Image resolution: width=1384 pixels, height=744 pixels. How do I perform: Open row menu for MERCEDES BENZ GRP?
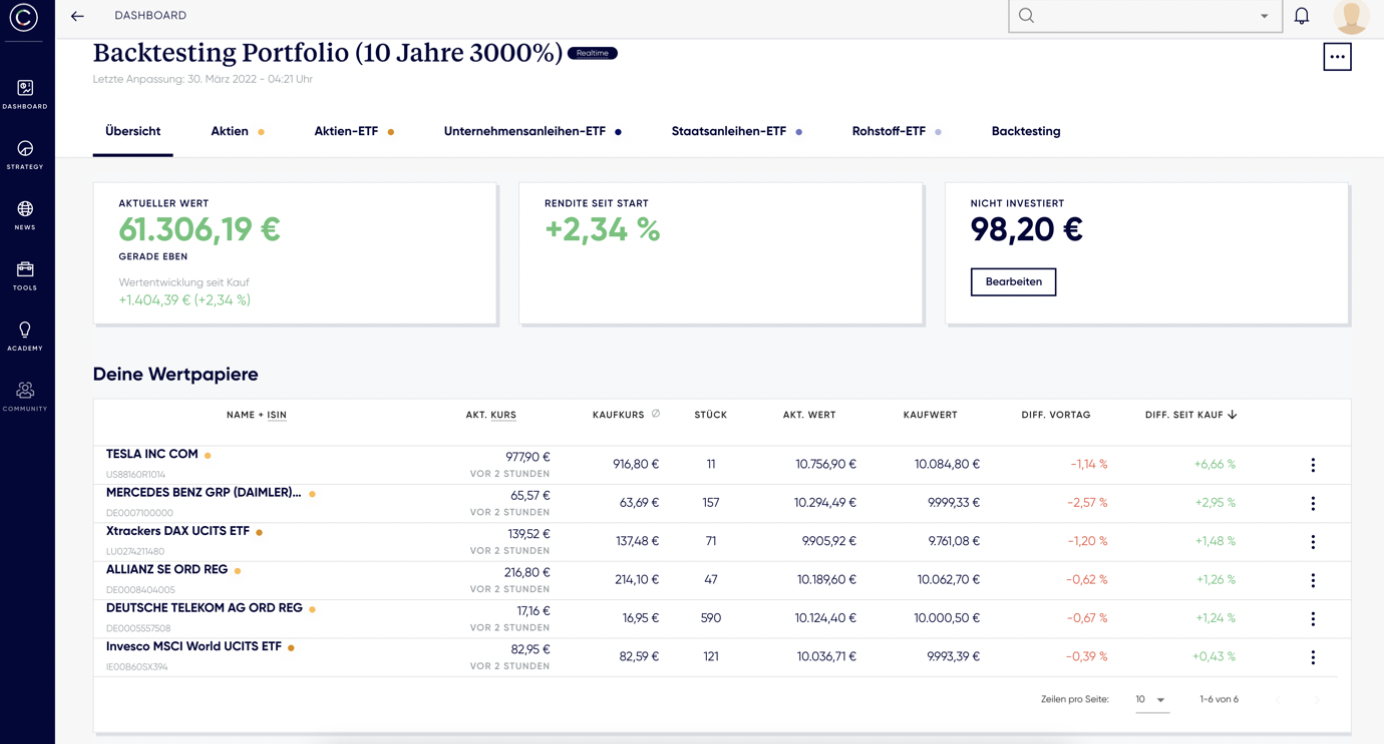[1313, 503]
